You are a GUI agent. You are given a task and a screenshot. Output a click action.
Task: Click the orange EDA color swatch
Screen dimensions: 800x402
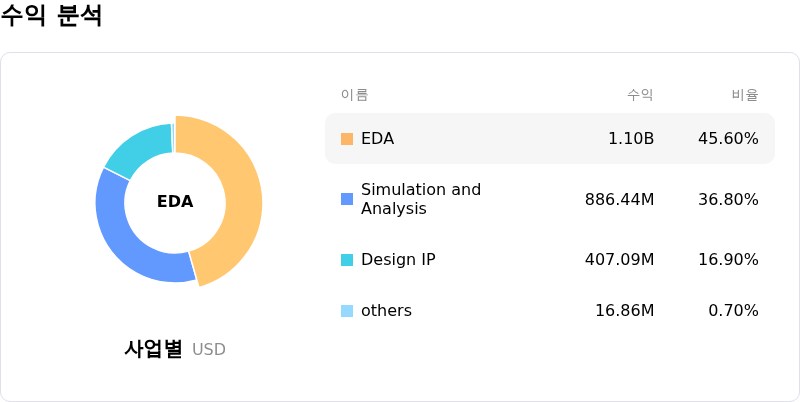(347, 139)
